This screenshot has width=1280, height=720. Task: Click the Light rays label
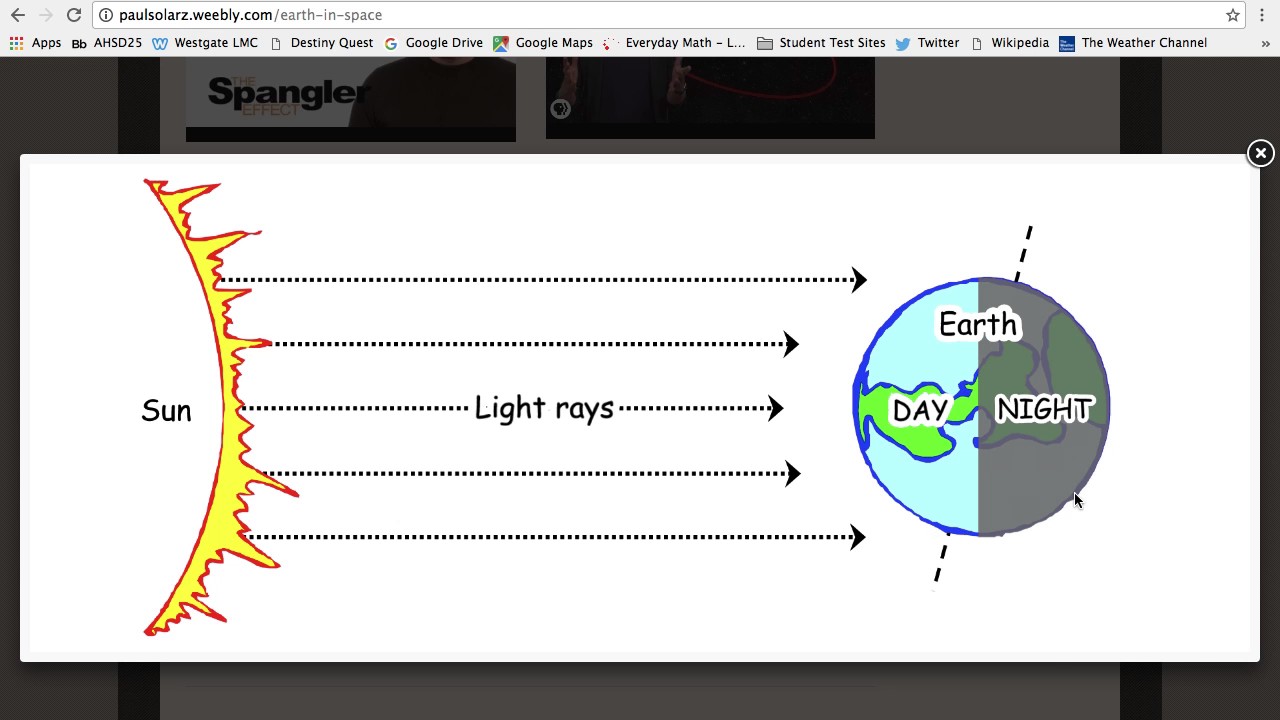point(544,408)
